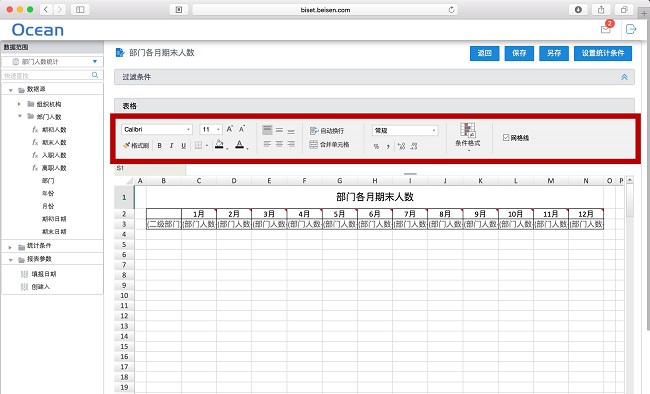Viewport: 650px width, 394px height.
Task: Align text to bottom
Action: pos(291,131)
